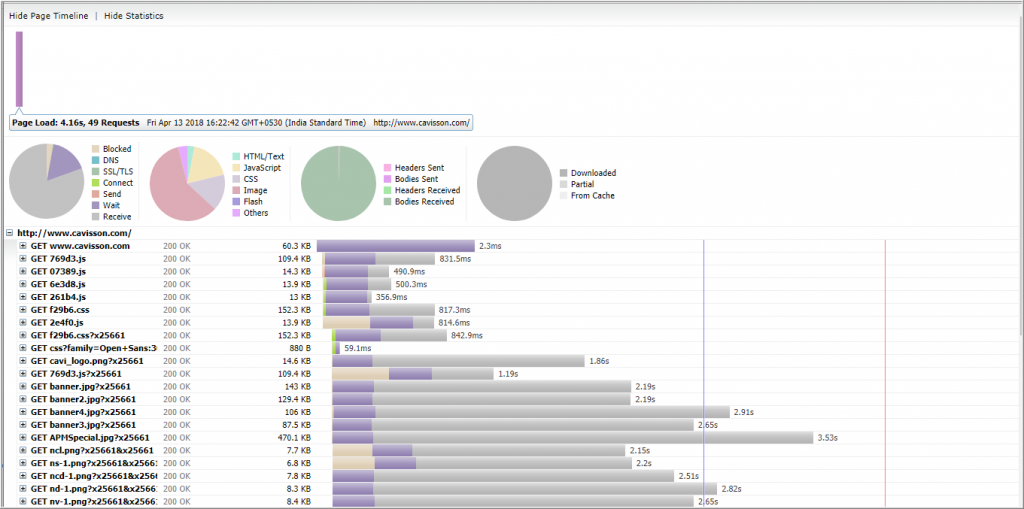Expand the GET cavi_logo.png?x25661 request
1024x509 pixels.
(x=23, y=361)
